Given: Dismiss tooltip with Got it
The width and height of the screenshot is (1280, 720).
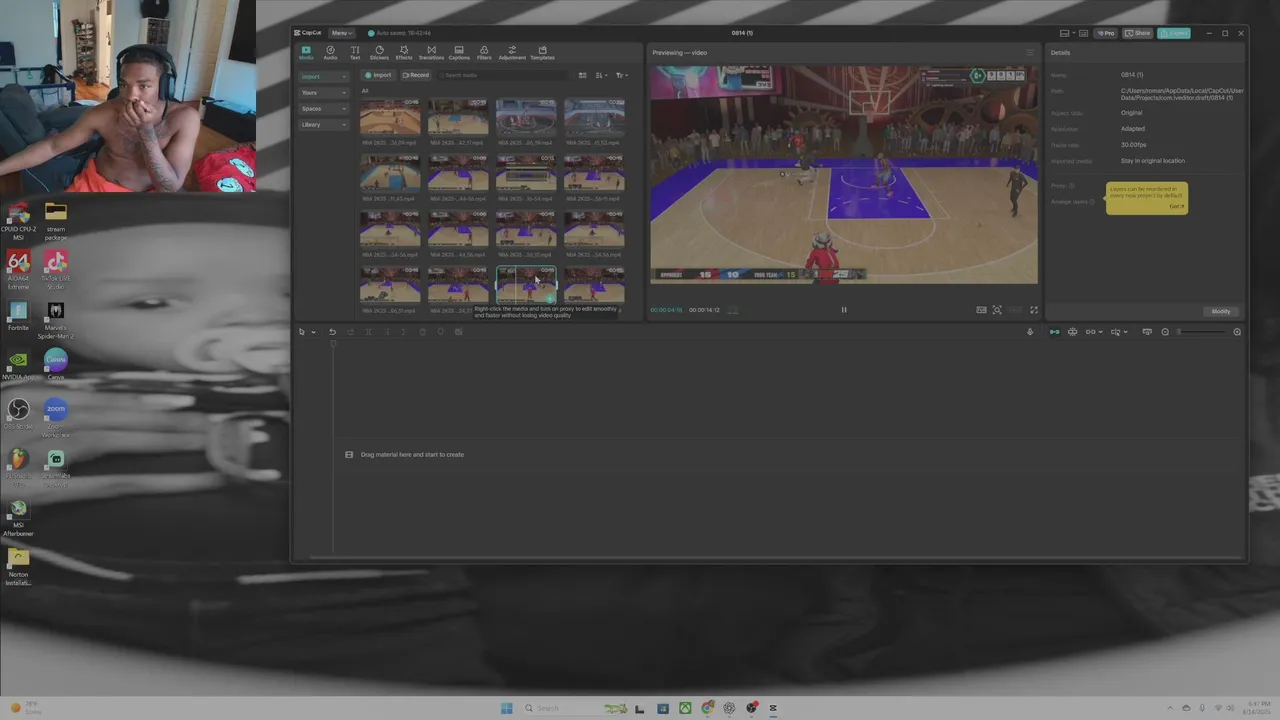Looking at the screenshot, I should click(x=1176, y=206).
